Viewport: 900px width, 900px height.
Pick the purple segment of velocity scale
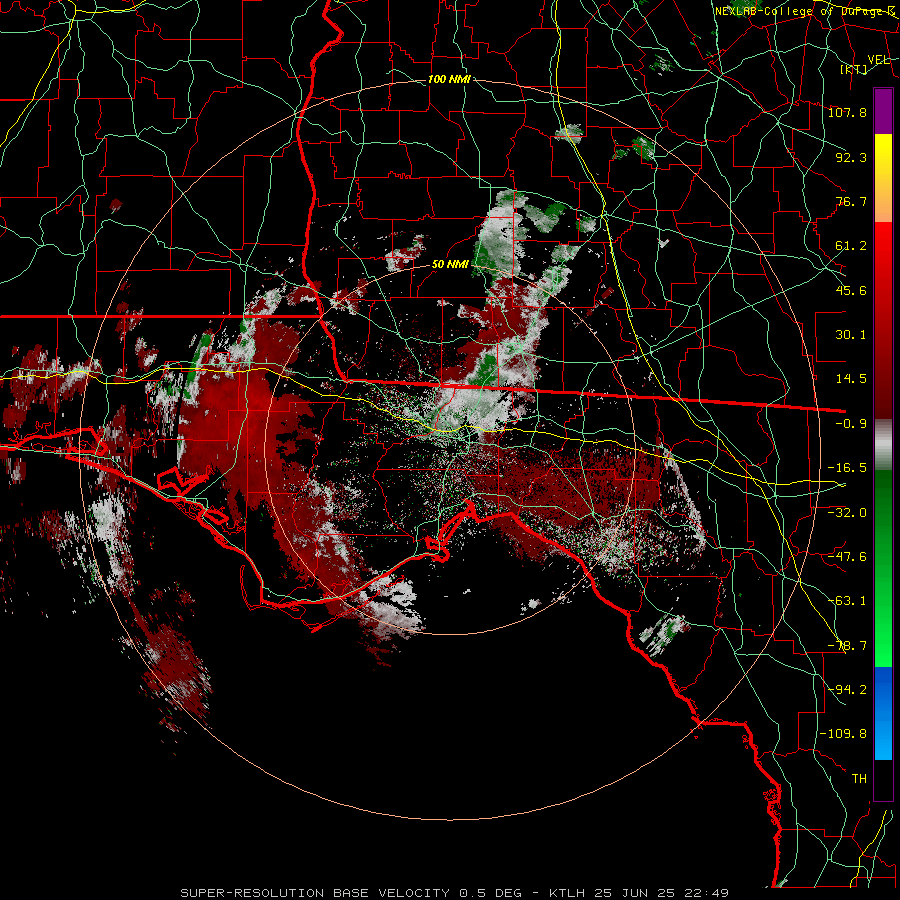tap(883, 111)
